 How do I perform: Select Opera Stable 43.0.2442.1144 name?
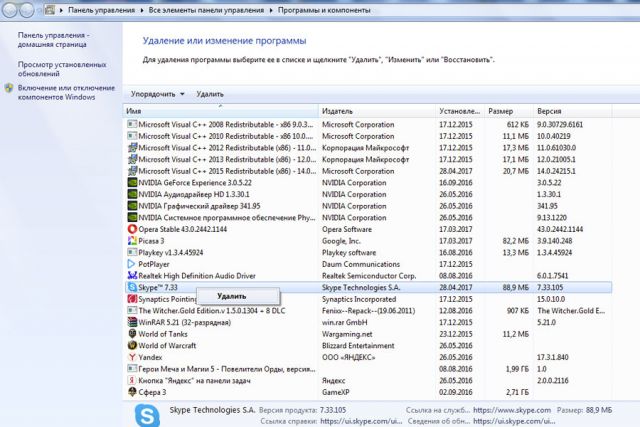(182, 229)
